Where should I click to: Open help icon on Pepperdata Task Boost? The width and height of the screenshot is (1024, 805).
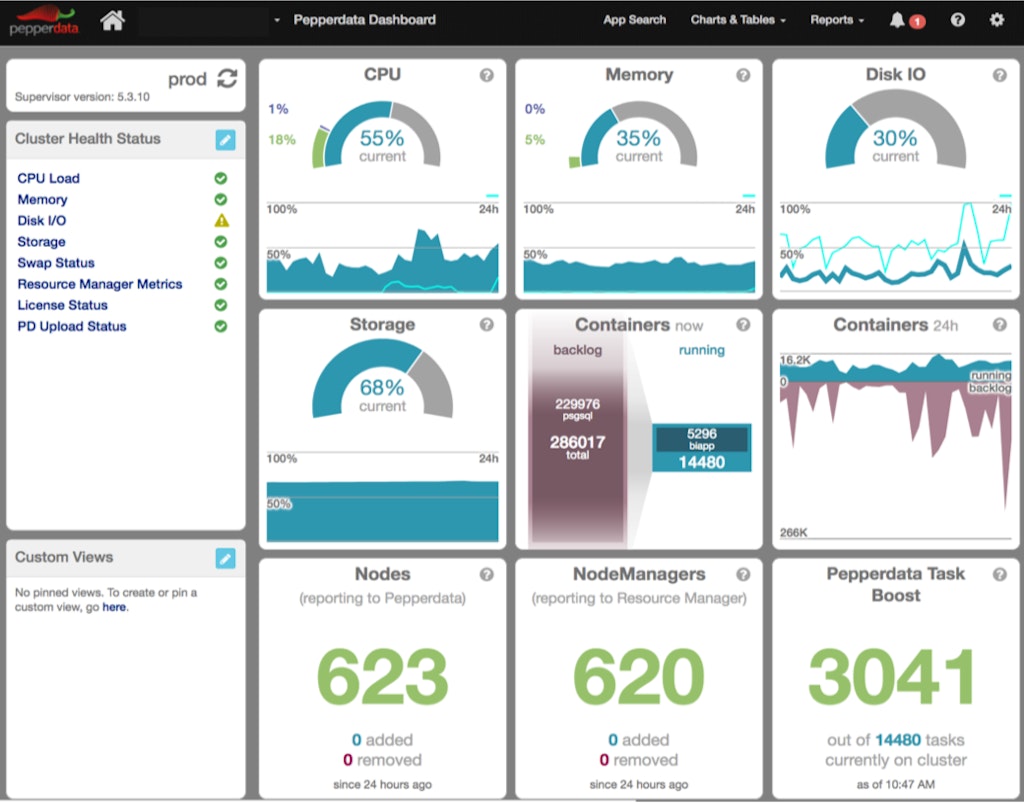(x=999, y=575)
